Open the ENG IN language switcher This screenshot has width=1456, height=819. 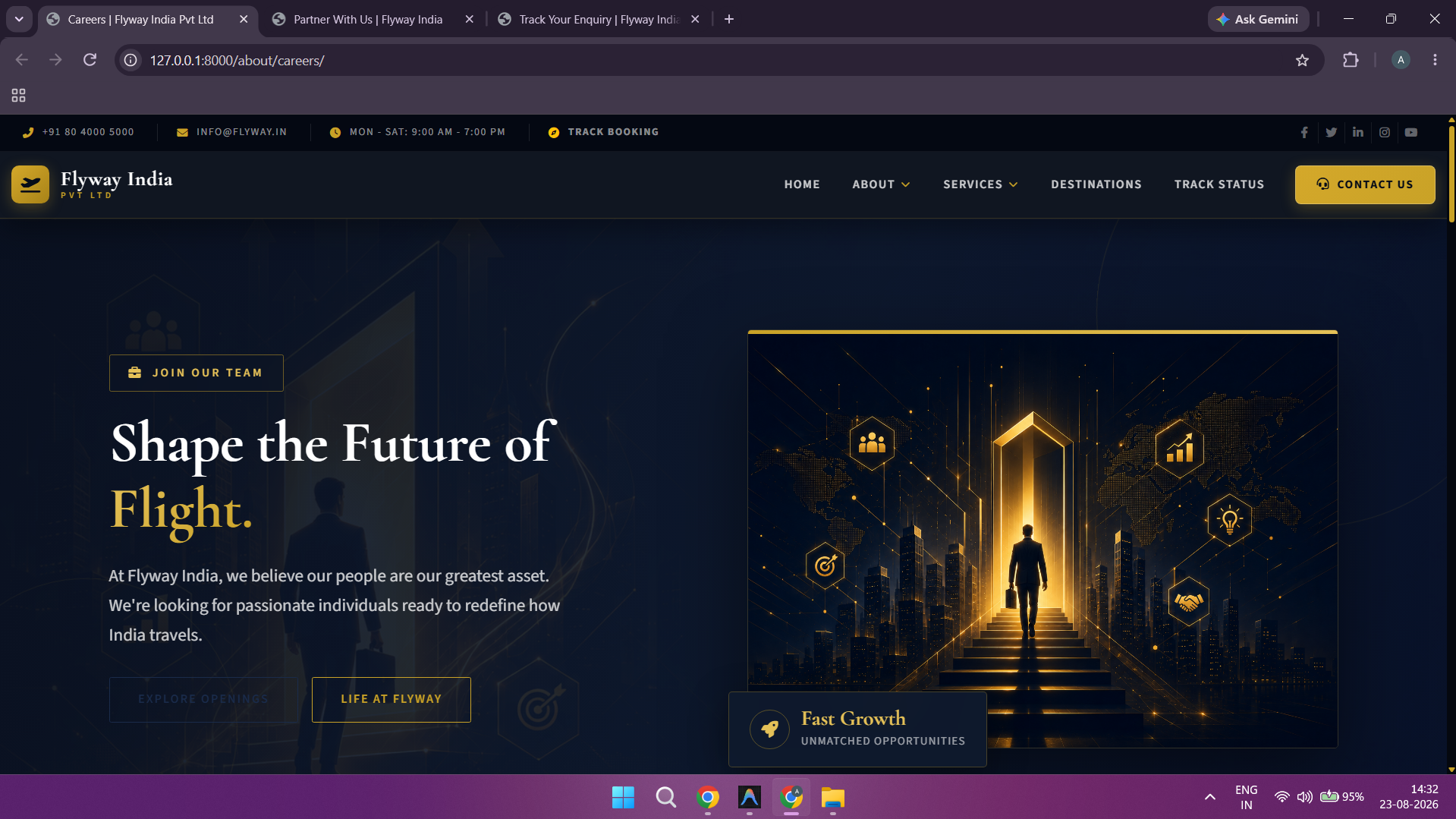click(1246, 797)
